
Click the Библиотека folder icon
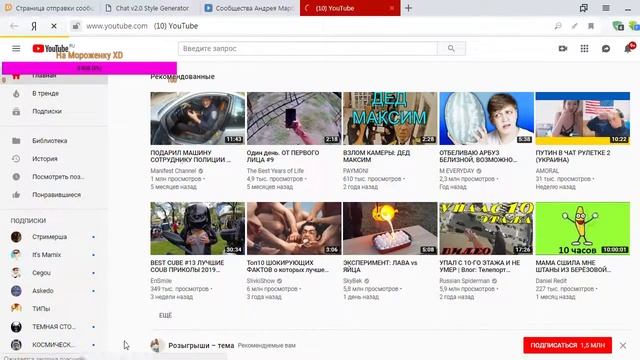click(x=16, y=141)
